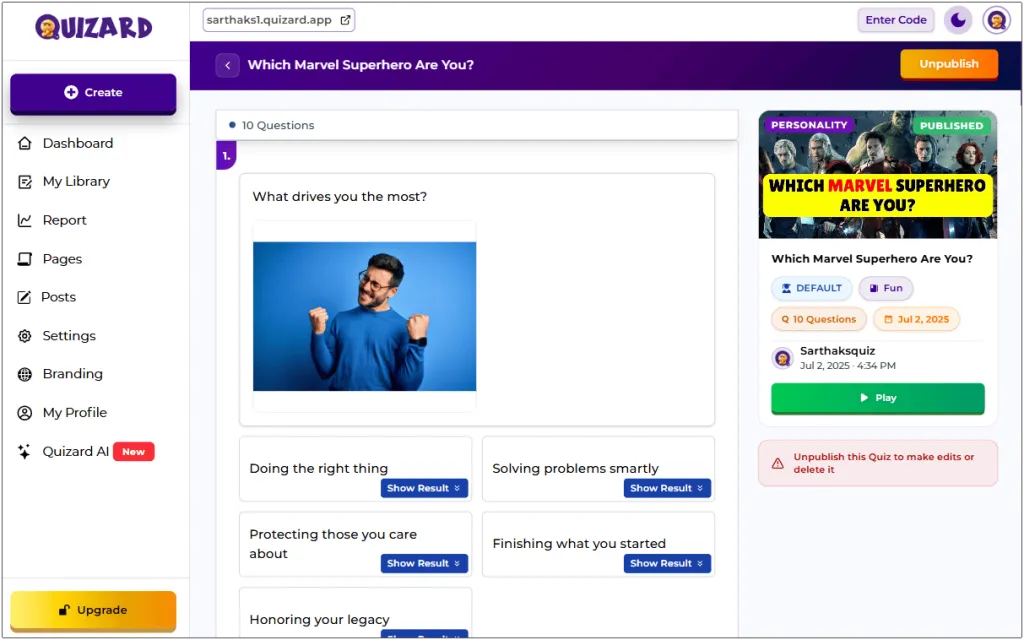Click the Dashboard label in sidebar
Screen dimensions: 1024x640
[x=78, y=143]
